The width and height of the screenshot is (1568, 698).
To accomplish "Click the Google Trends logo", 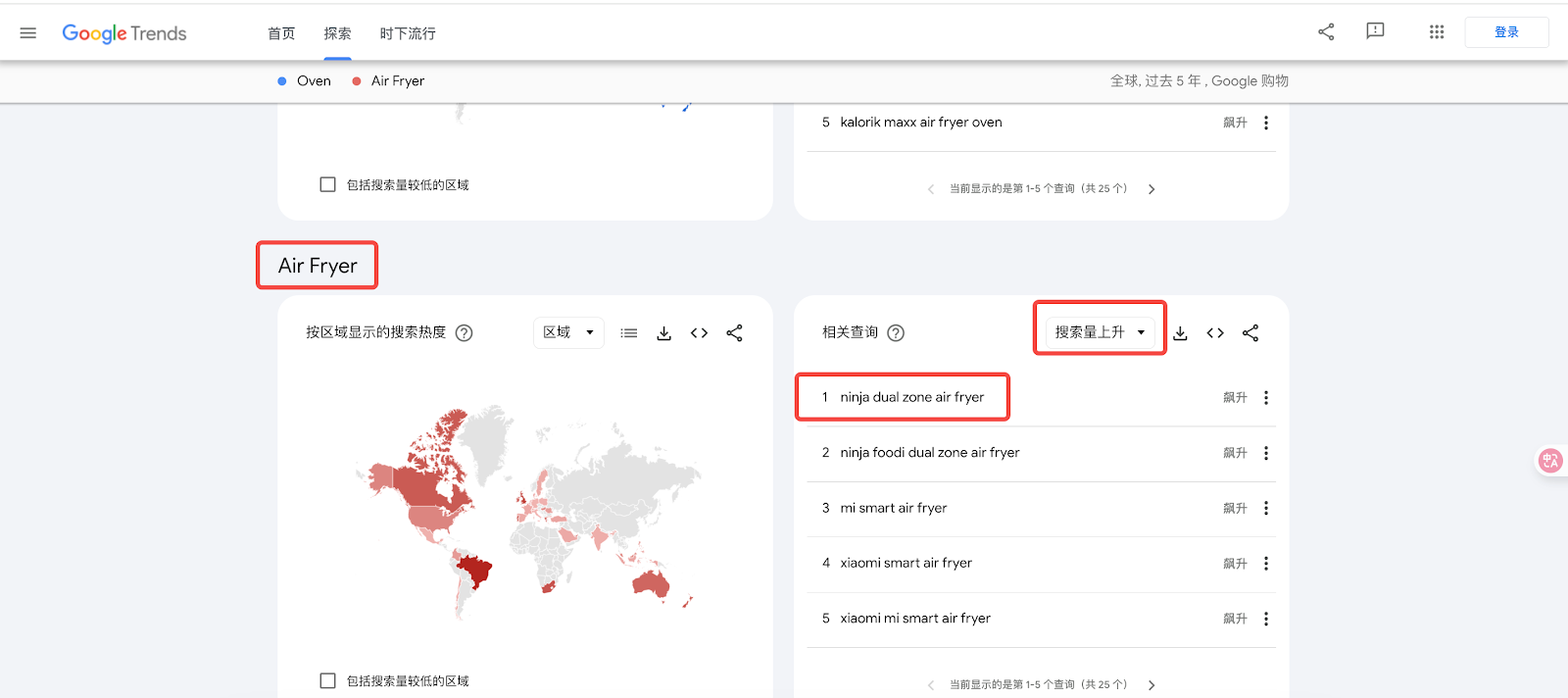I will coord(124,33).
